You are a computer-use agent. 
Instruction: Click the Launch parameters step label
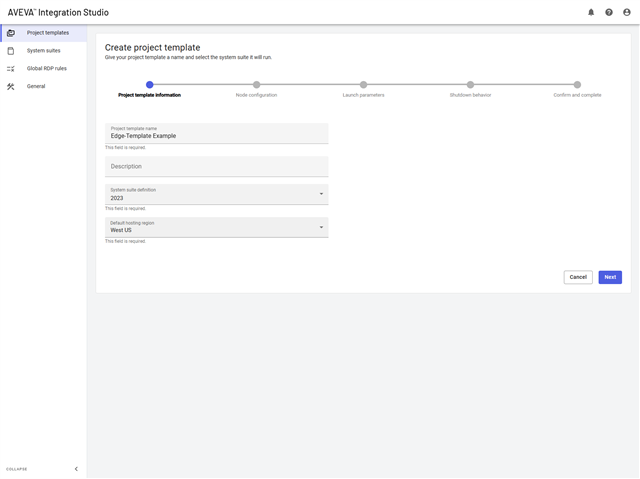click(x=363, y=95)
